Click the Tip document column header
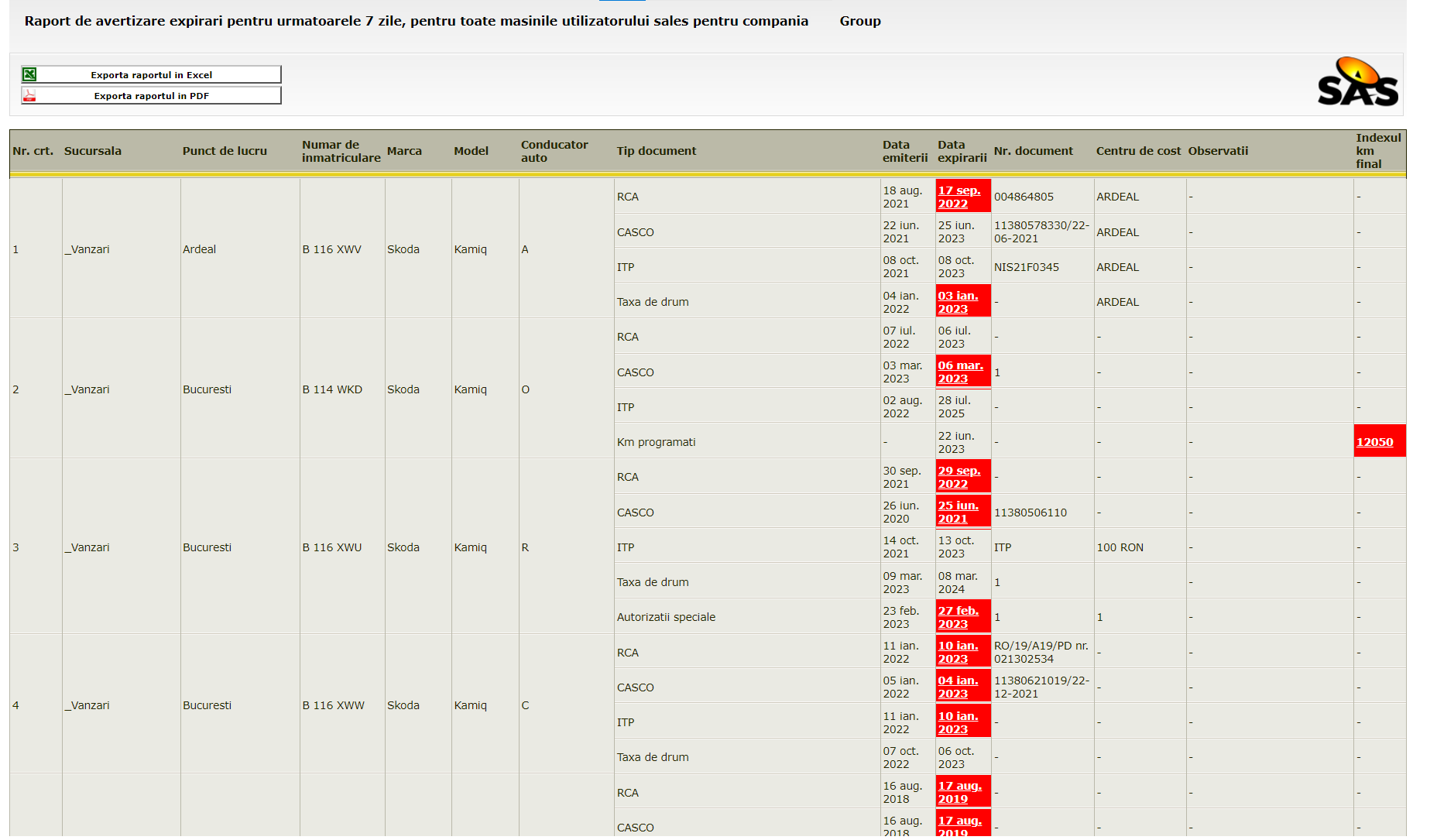The width and height of the screenshot is (1437, 840). 656,151
